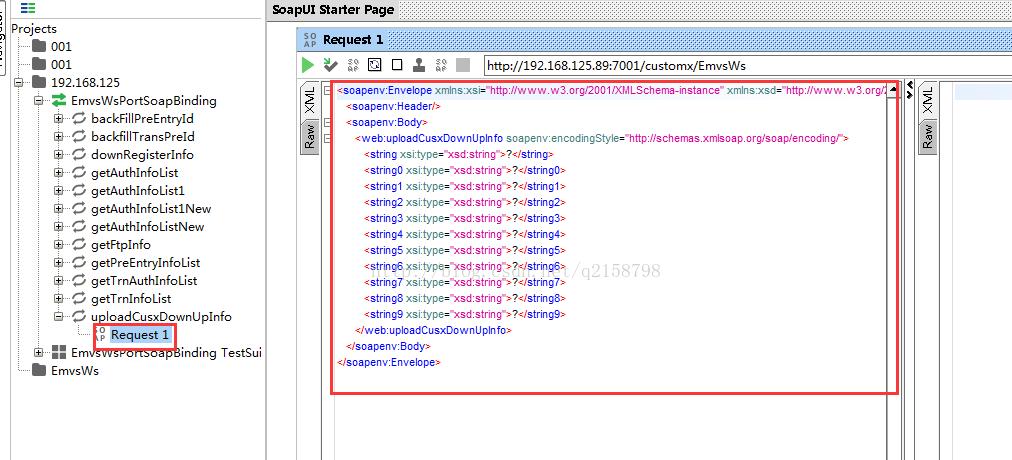Select the getAuthInfoList operation label
The image size is (1012, 460).
pyautogui.click(x=135, y=172)
